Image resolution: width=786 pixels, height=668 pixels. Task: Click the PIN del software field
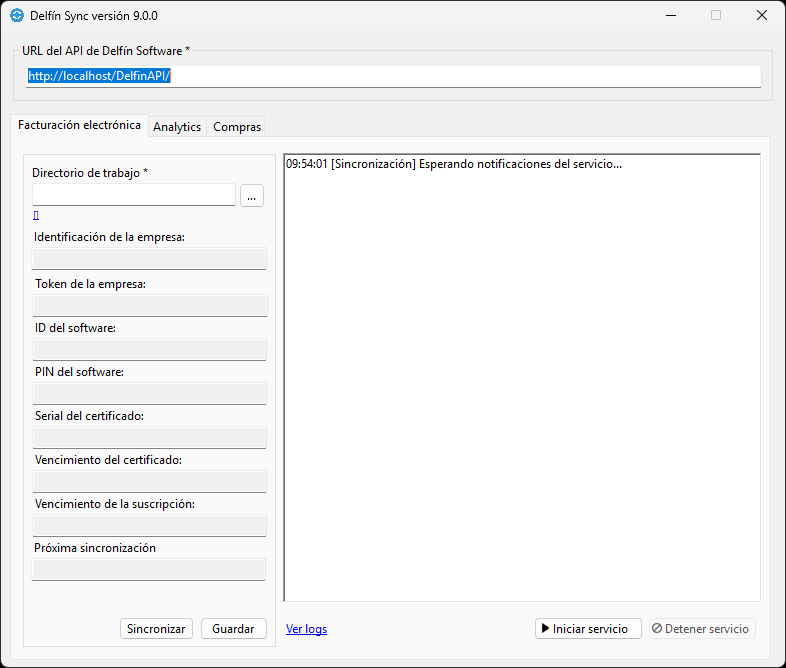coord(149,393)
